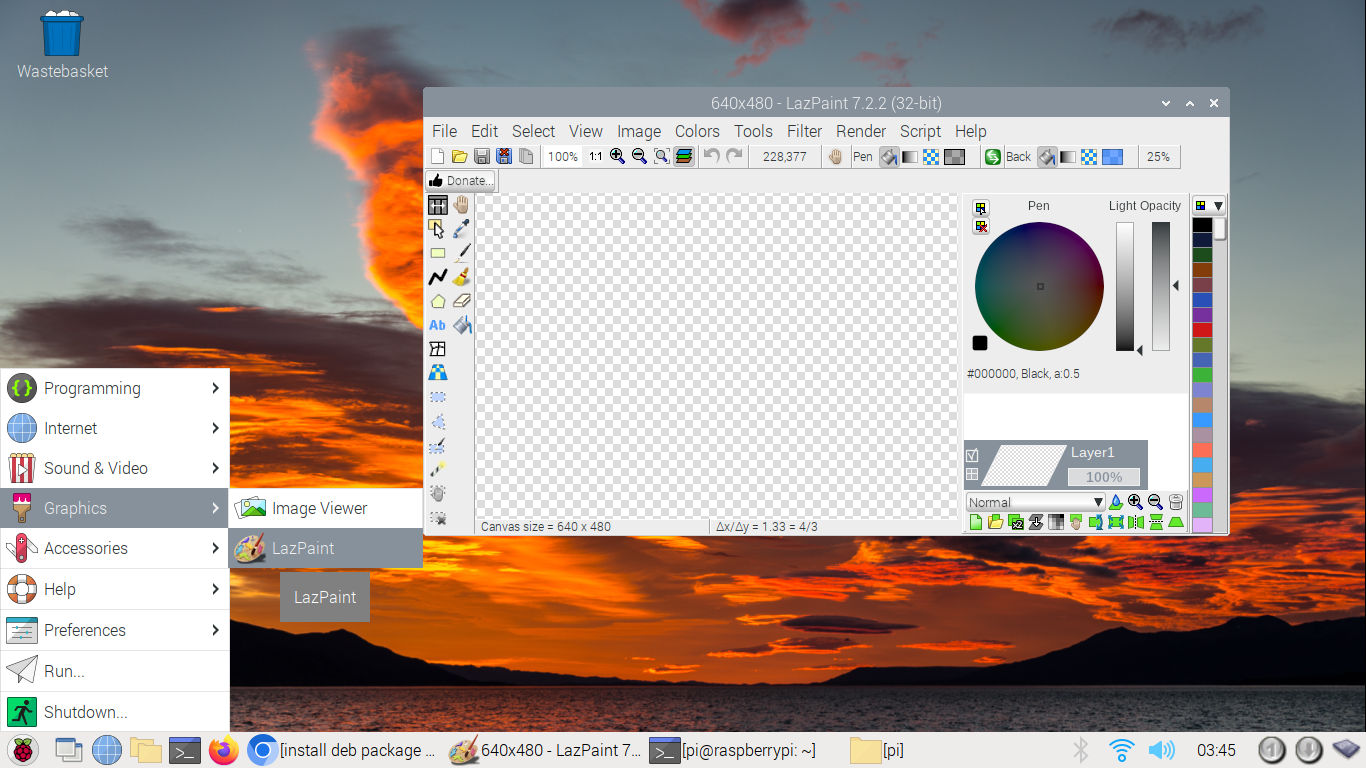Open the Filter menu

(x=804, y=131)
